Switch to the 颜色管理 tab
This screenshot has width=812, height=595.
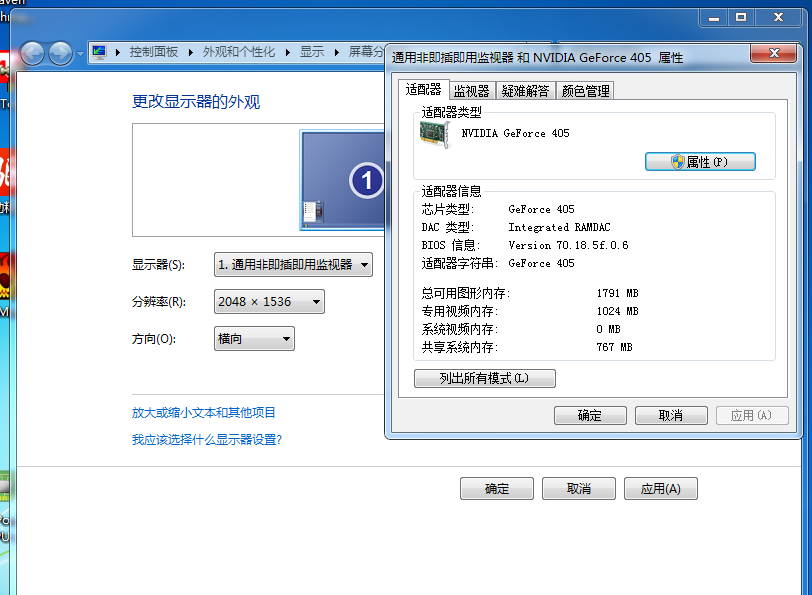click(585, 91)
